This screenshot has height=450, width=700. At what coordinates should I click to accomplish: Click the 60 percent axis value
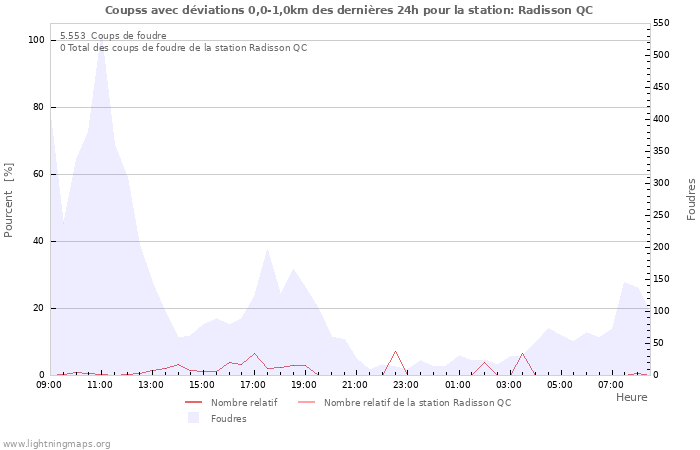pyautogui.click(x=38, y=174)
